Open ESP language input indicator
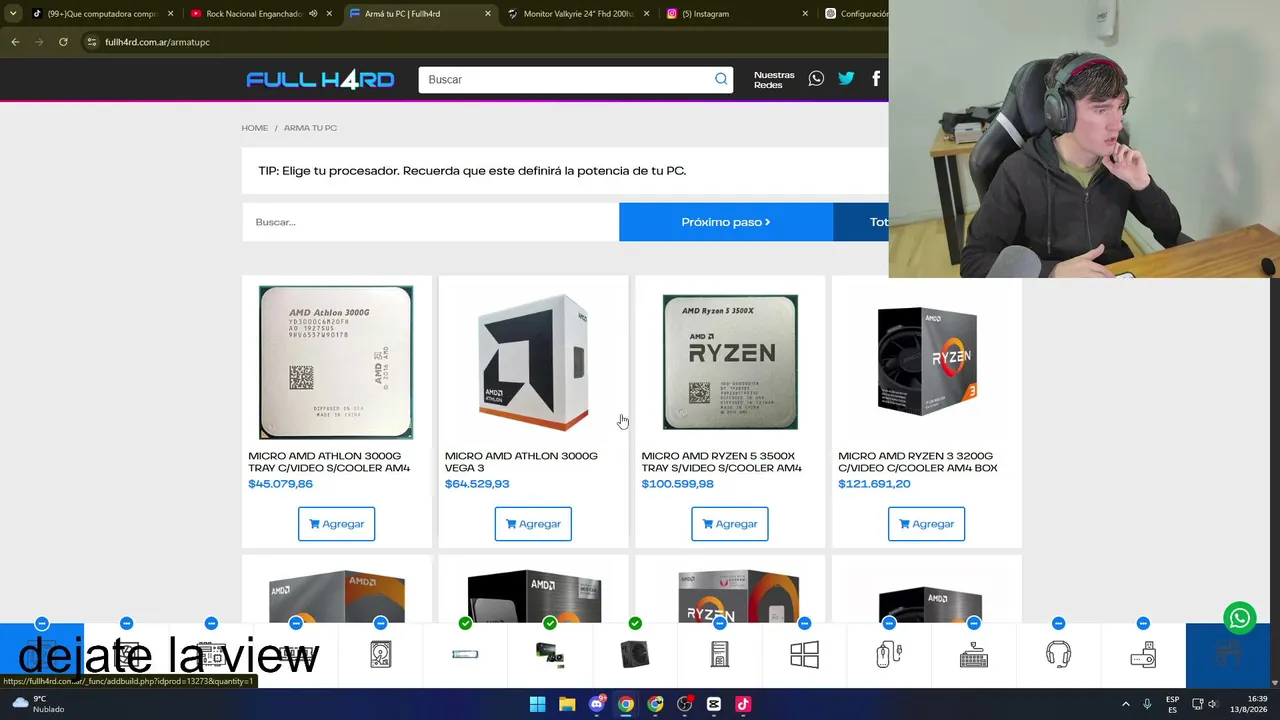The image size is (1280, 720). (1172, 704)
